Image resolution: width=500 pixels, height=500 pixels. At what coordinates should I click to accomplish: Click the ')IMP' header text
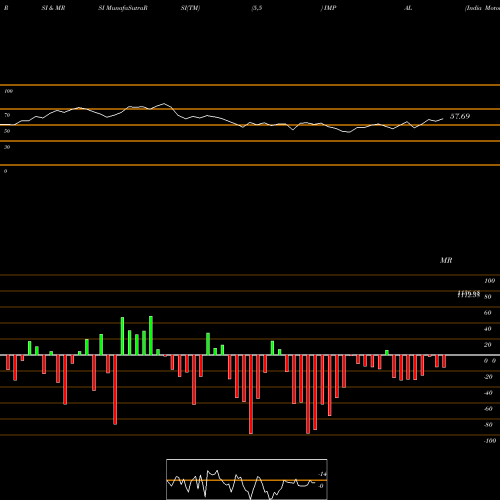point(328,8)
